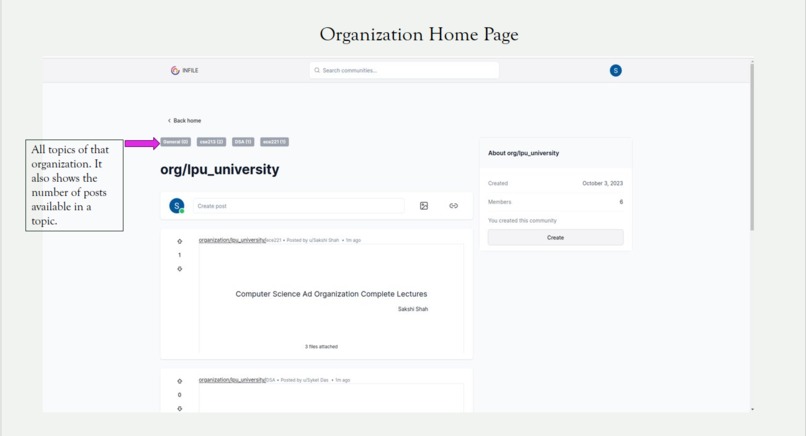Select the ece221 topic tag

coord(274,141)
